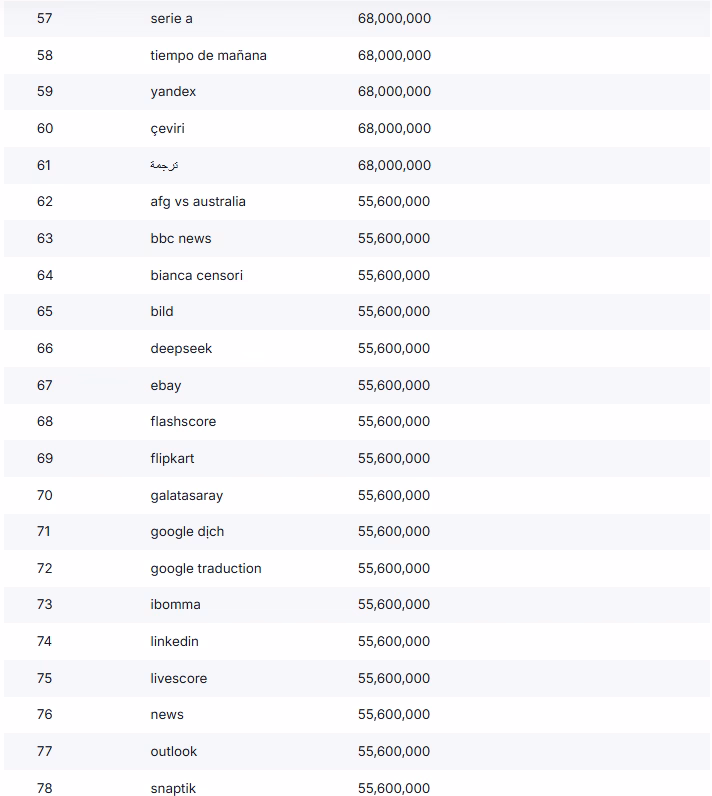This screenshot has width=712, height=796.
Task: Select the "tiempo de mañana" keyword cell
Action: pyautogui.click(x=208, y=55)
